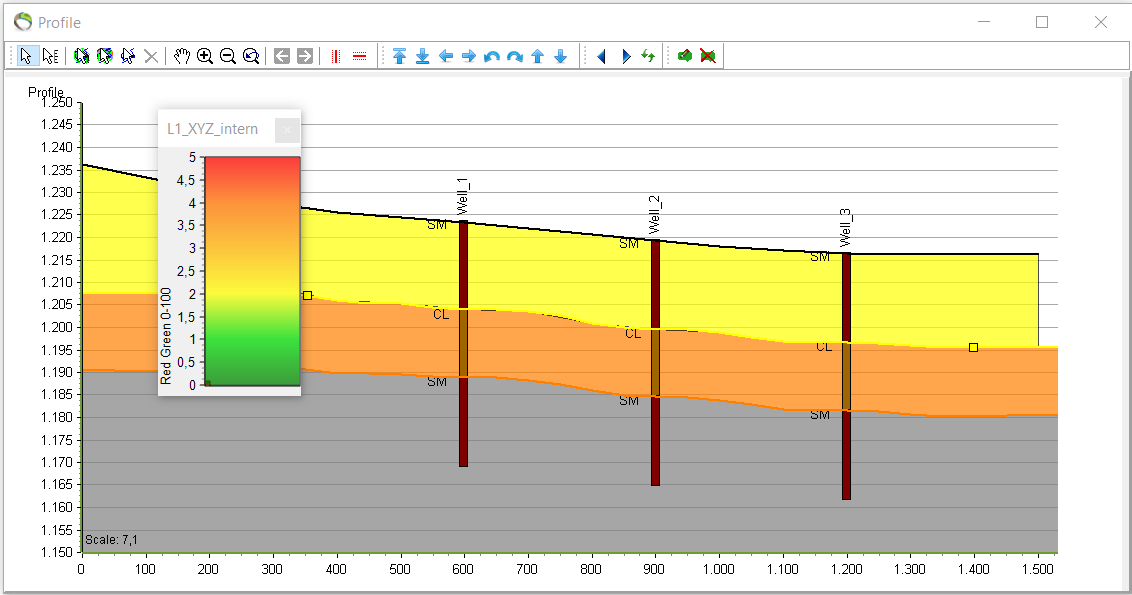Click the green tag icon
The height and width of the screenshot is (595, 1132).
tap(684, 56)
